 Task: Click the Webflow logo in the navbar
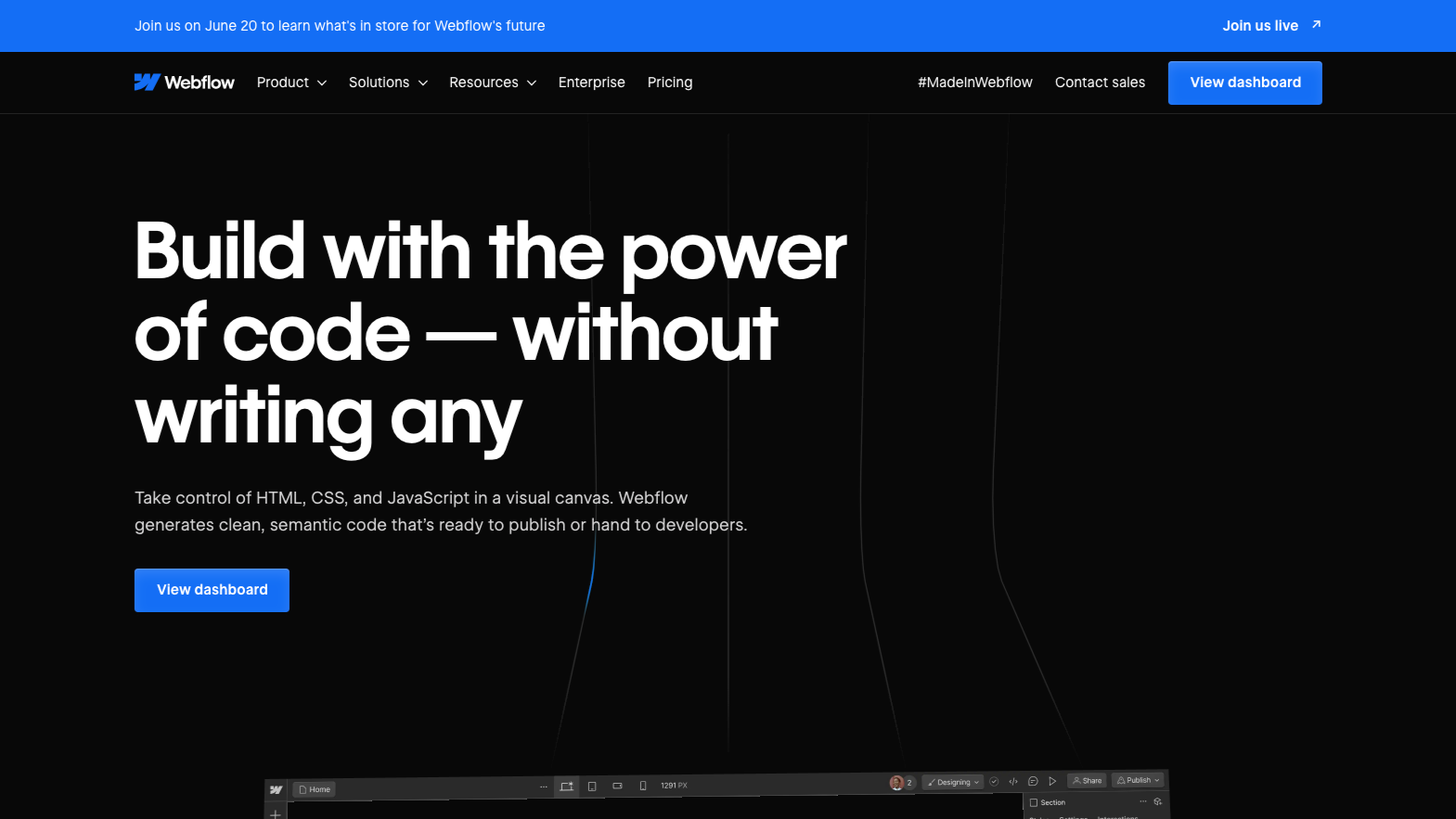[185, 83]
